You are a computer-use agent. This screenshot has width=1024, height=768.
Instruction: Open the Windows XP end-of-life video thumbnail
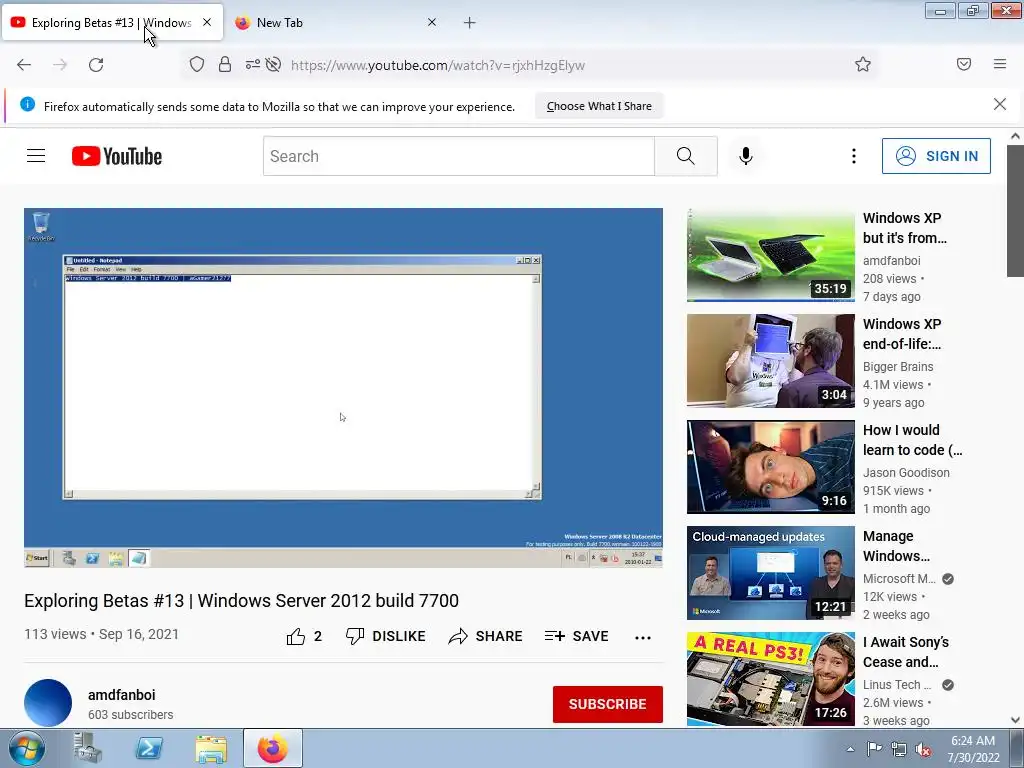pos(771,360)
